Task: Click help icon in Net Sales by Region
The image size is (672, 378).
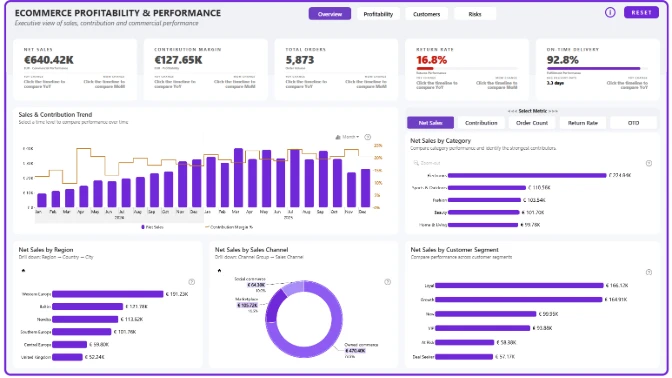Action: (x=192, y=282)
